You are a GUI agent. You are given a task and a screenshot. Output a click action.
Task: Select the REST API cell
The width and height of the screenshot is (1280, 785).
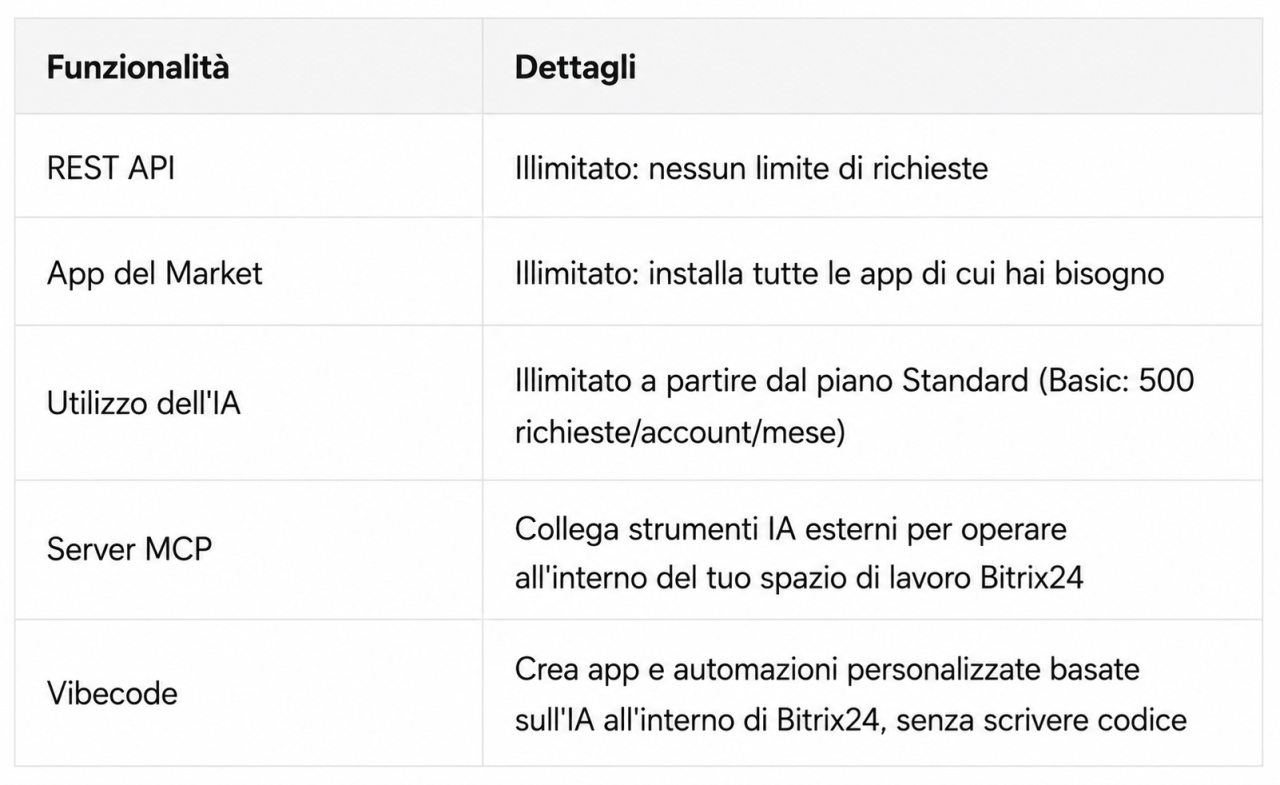(111, 167)
